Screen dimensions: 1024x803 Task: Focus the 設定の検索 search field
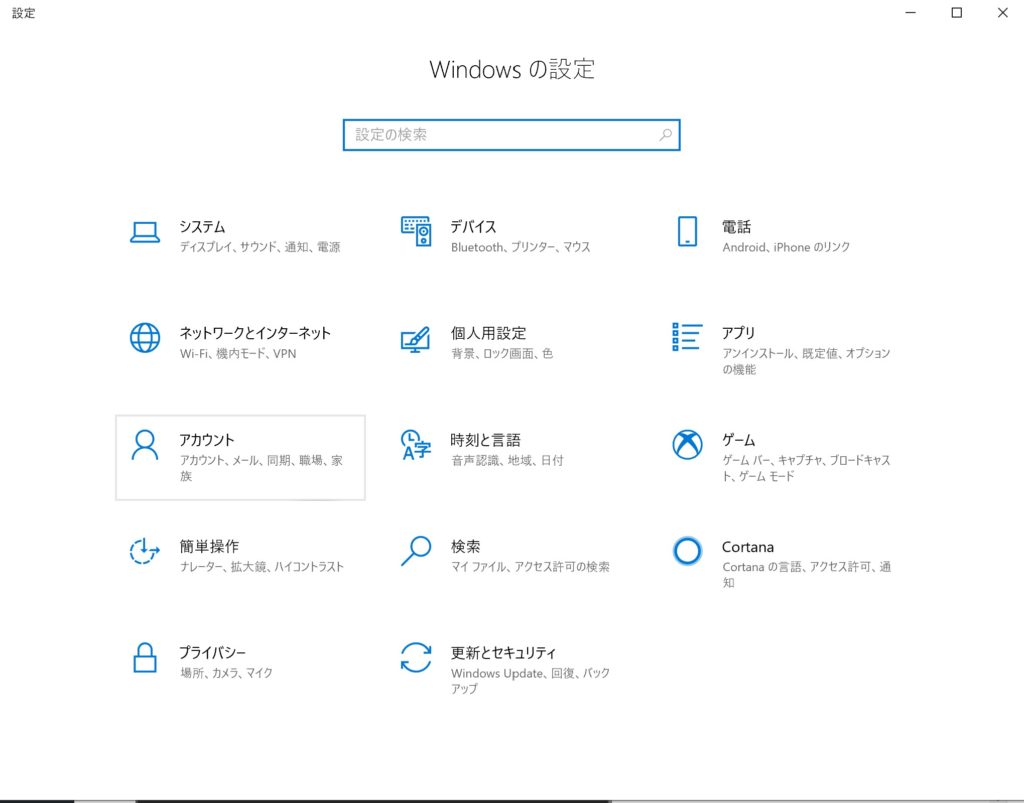(x=511, y=135)
